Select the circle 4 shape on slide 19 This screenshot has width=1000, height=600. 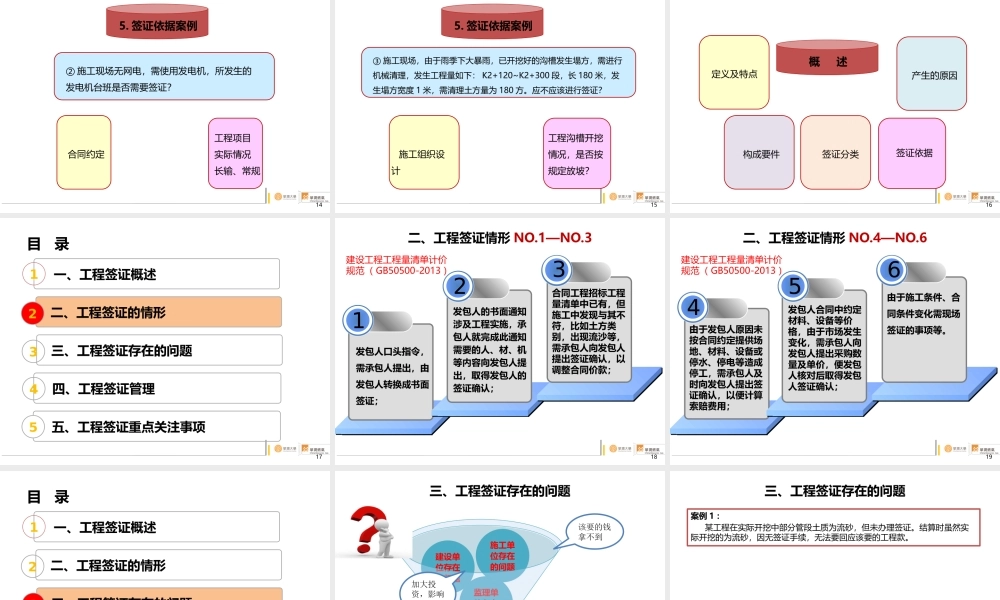coord(690,306)
